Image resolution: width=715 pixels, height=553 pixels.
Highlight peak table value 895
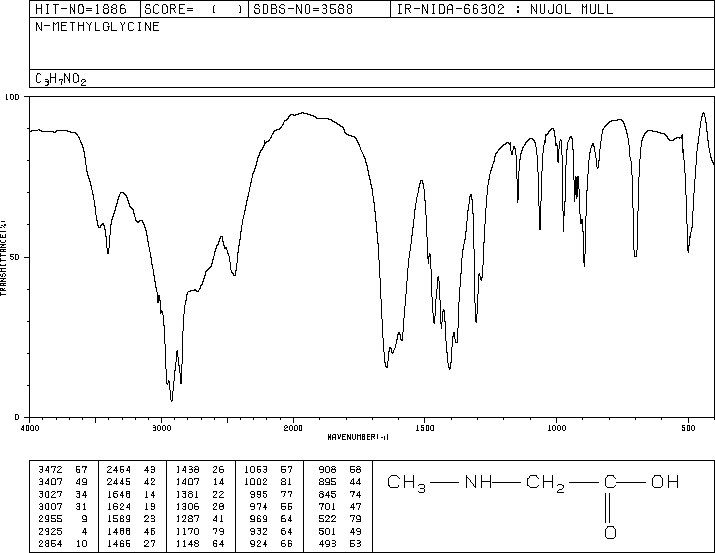327,482
